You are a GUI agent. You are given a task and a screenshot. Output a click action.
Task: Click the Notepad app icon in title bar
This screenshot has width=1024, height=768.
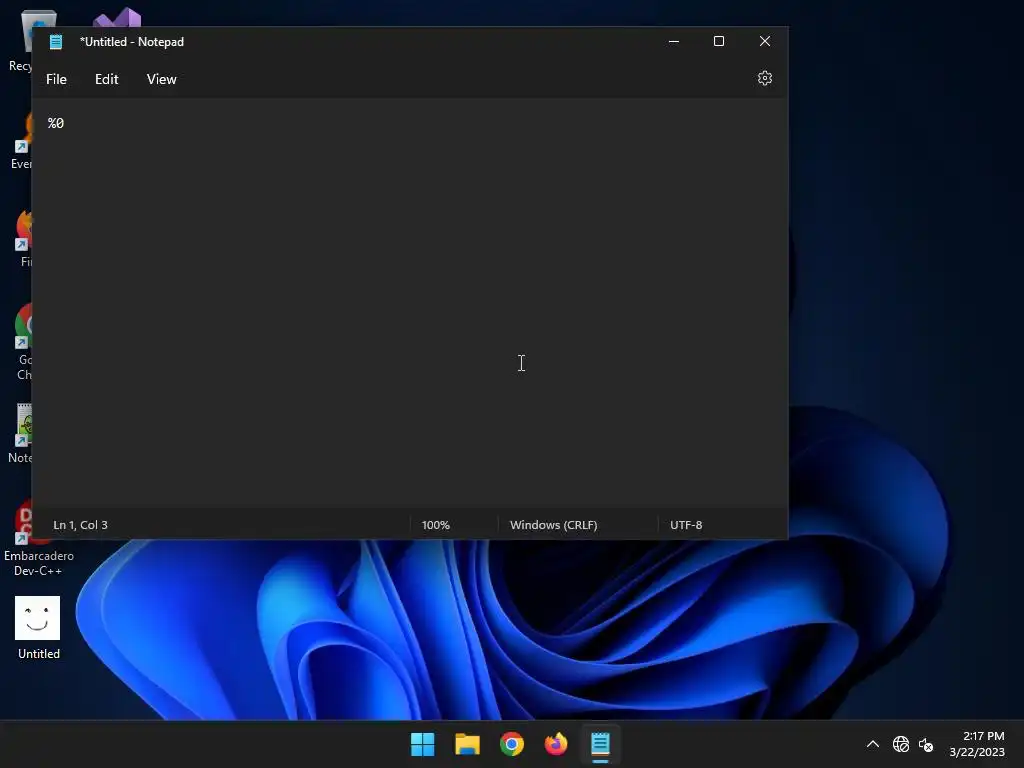(56, 42)
